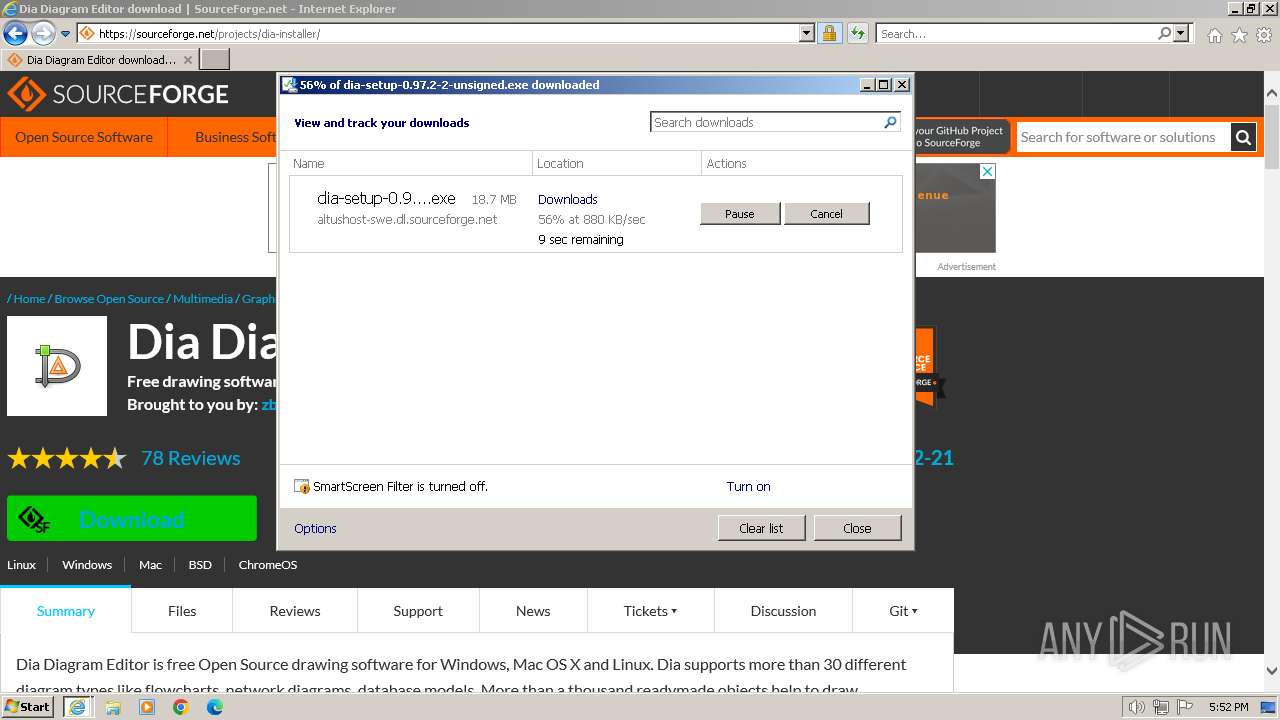Click the ad close X icon

pyautogui.click(x=987, y=171)
